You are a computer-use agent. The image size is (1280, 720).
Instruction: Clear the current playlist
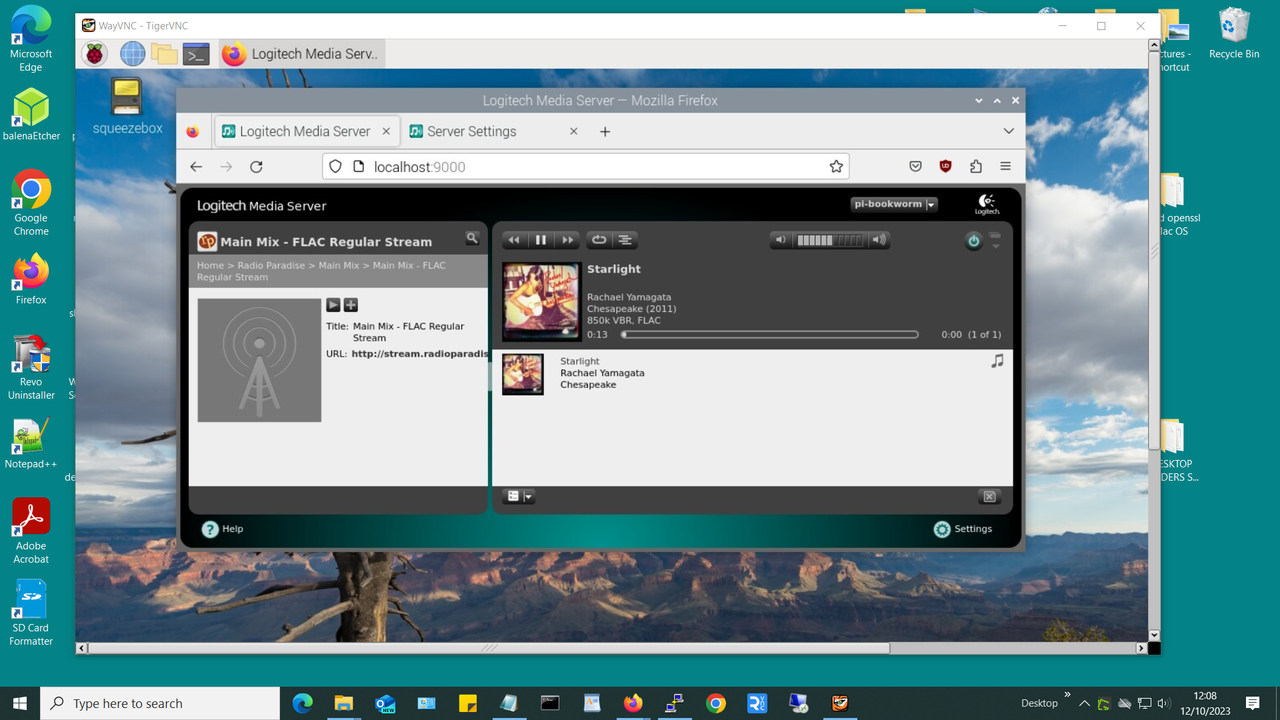tap(989, 497)
